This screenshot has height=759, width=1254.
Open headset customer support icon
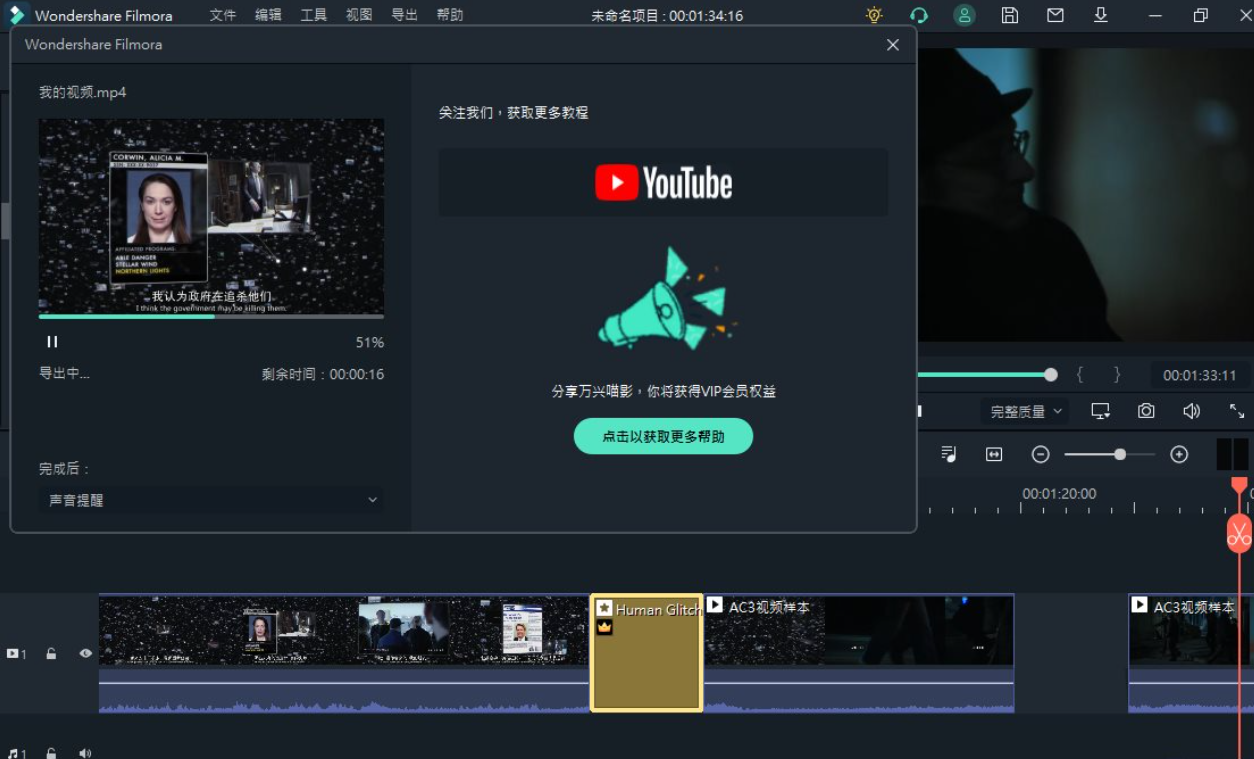(x=919, y=15)
